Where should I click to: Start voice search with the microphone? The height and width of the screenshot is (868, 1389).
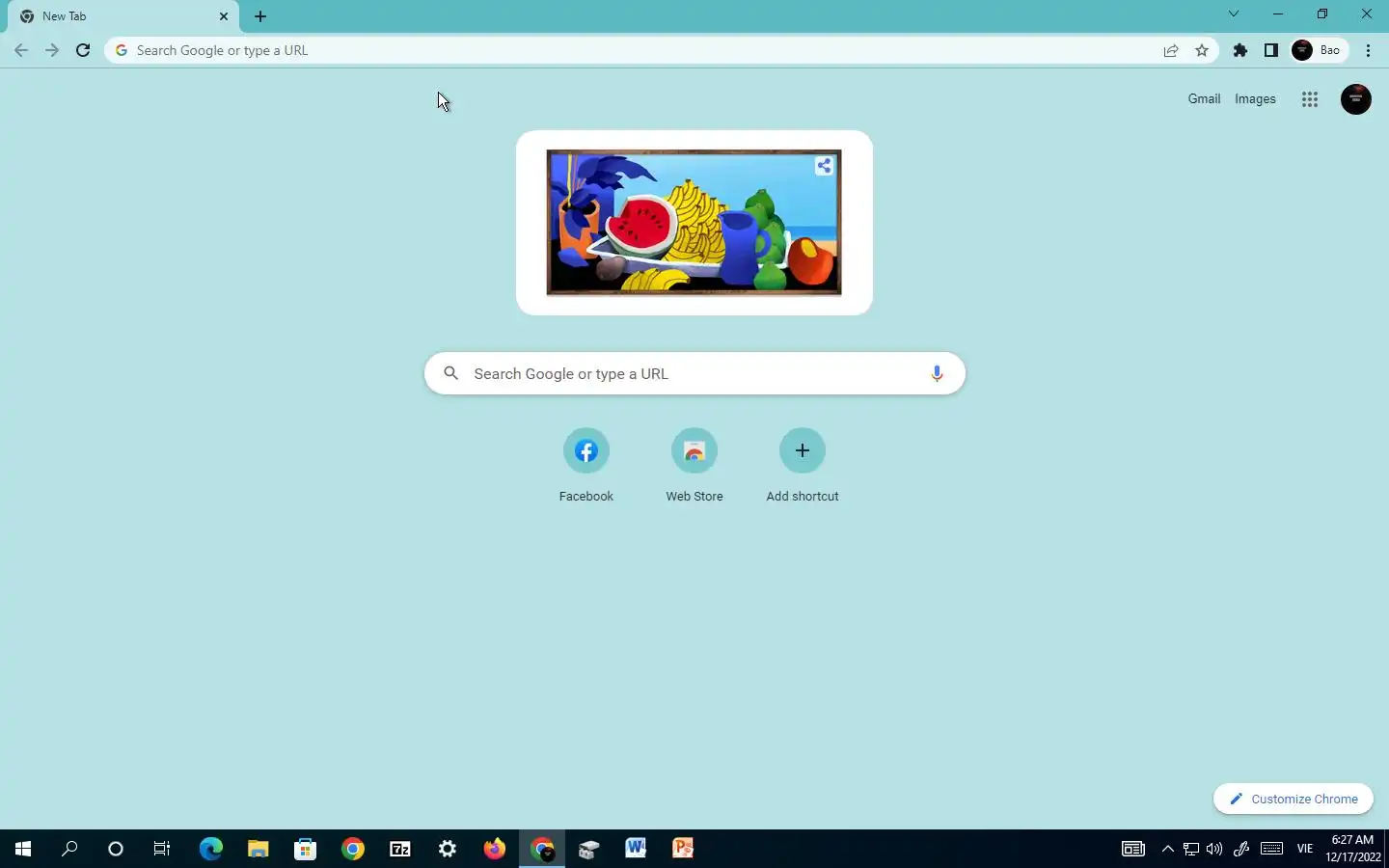tap(937, 374)
